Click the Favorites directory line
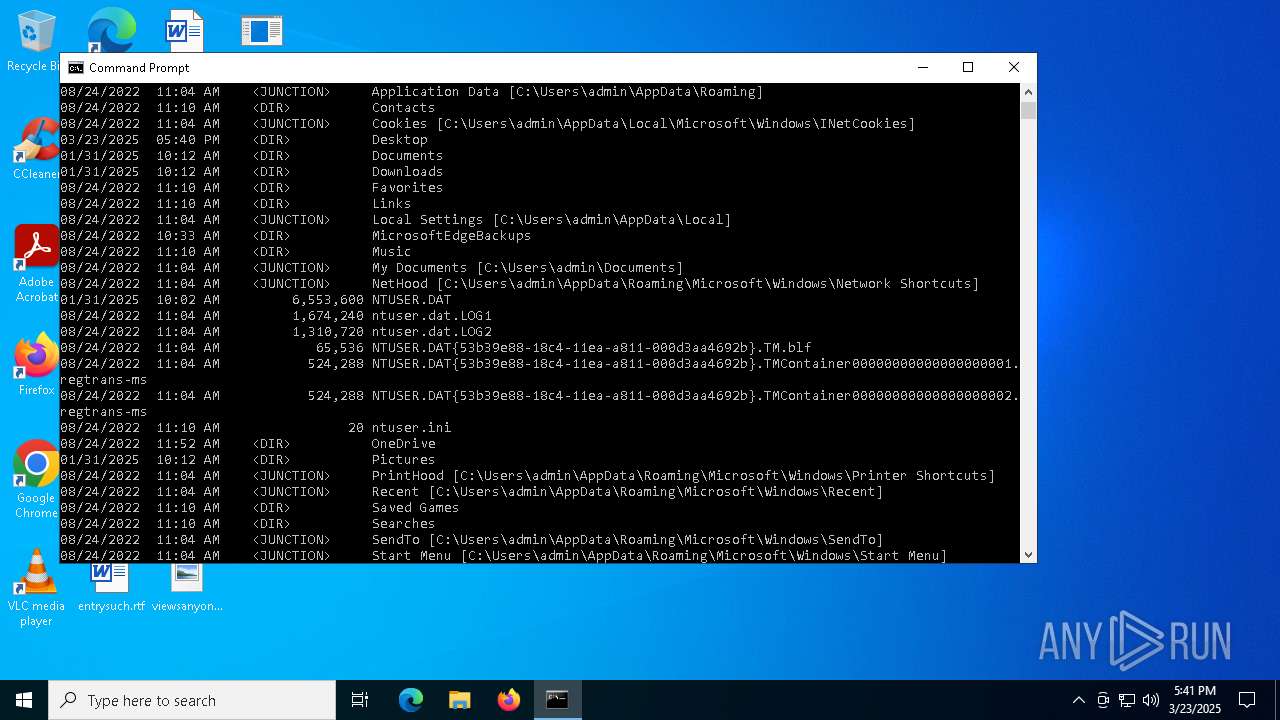The width and height of the screenshot is (1280, 720). (252, 187)
